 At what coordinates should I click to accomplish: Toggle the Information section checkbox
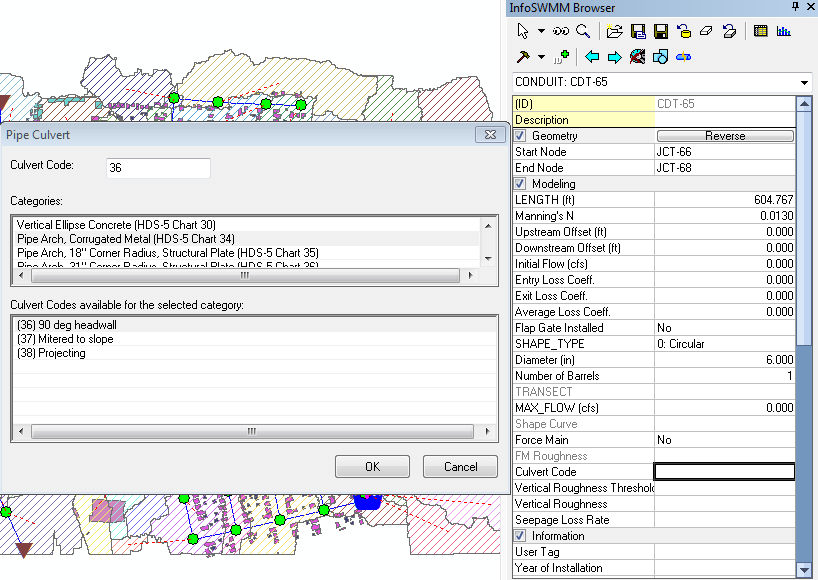[520, 535]
